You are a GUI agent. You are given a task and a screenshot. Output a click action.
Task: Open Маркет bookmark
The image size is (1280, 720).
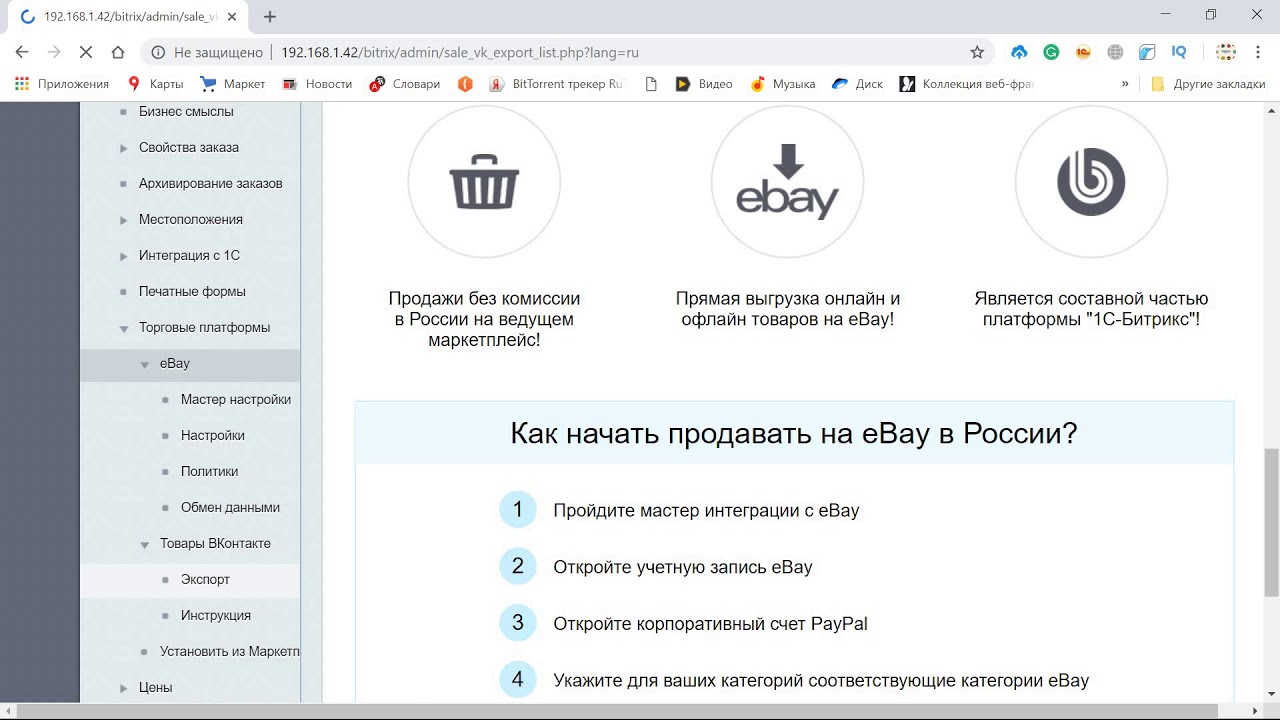[233, 84]
